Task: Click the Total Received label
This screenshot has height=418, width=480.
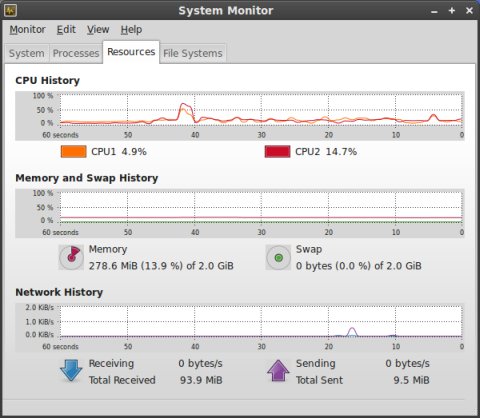Action: pos(122,380)
